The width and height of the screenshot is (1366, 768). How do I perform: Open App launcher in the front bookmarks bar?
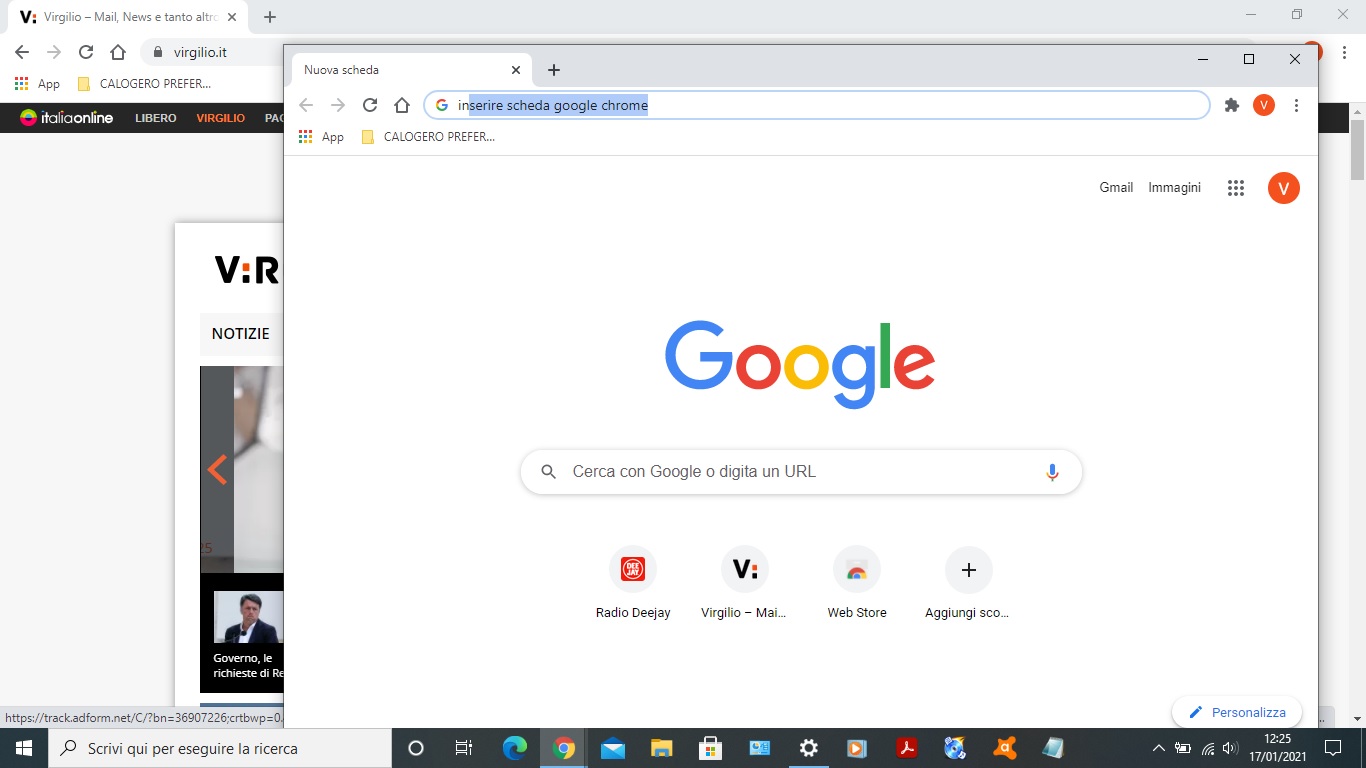[321, 137]
